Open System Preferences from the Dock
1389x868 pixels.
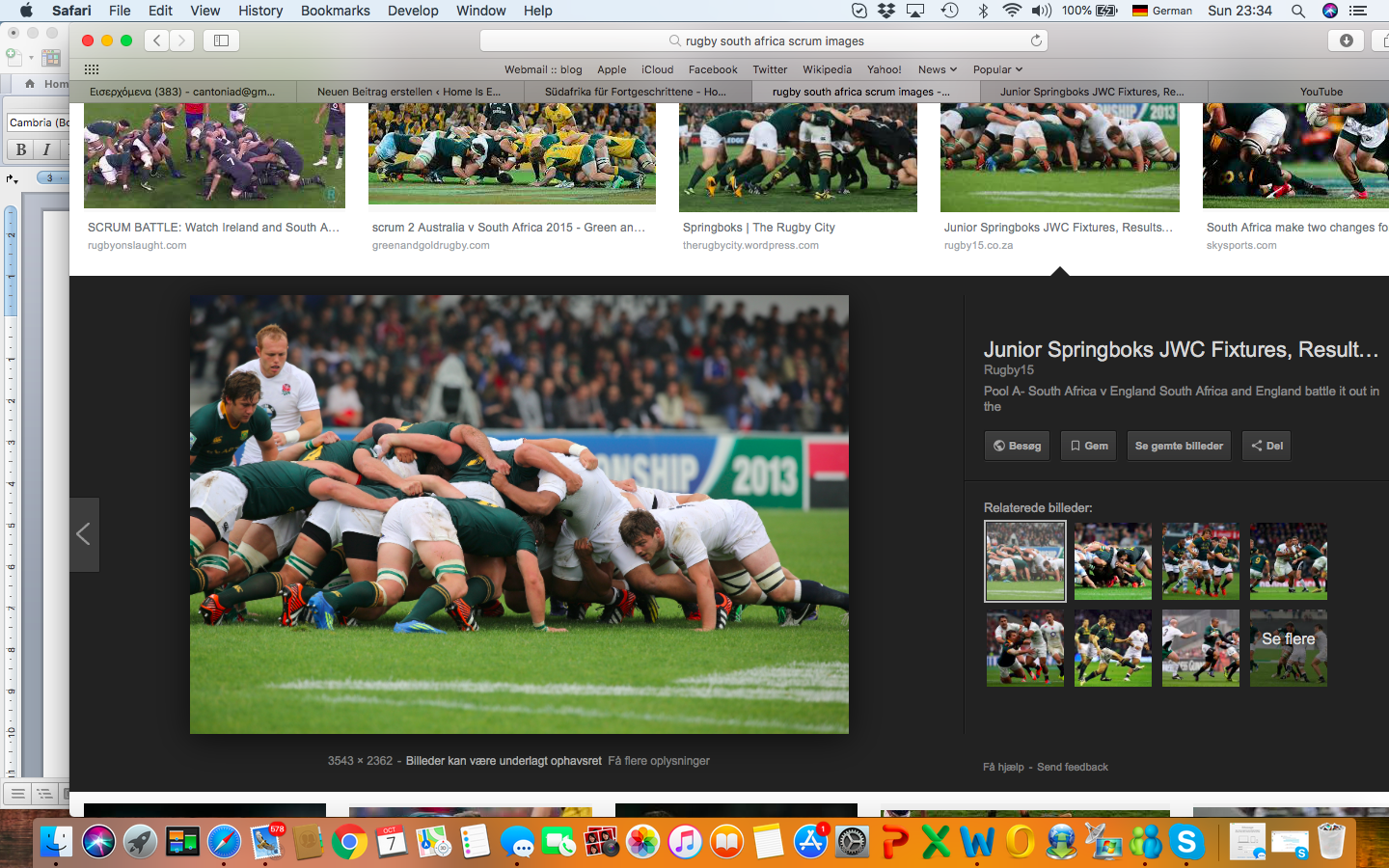pos(853,842)
